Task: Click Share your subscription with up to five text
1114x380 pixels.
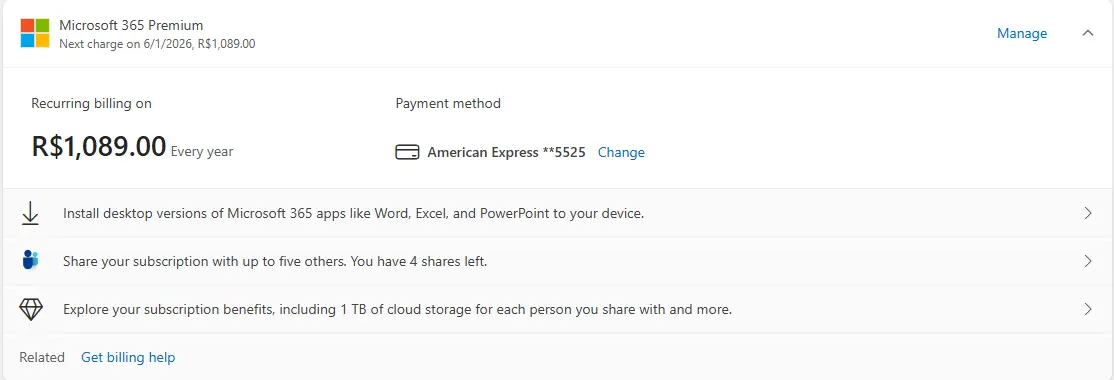Action: tap(275, 261)
